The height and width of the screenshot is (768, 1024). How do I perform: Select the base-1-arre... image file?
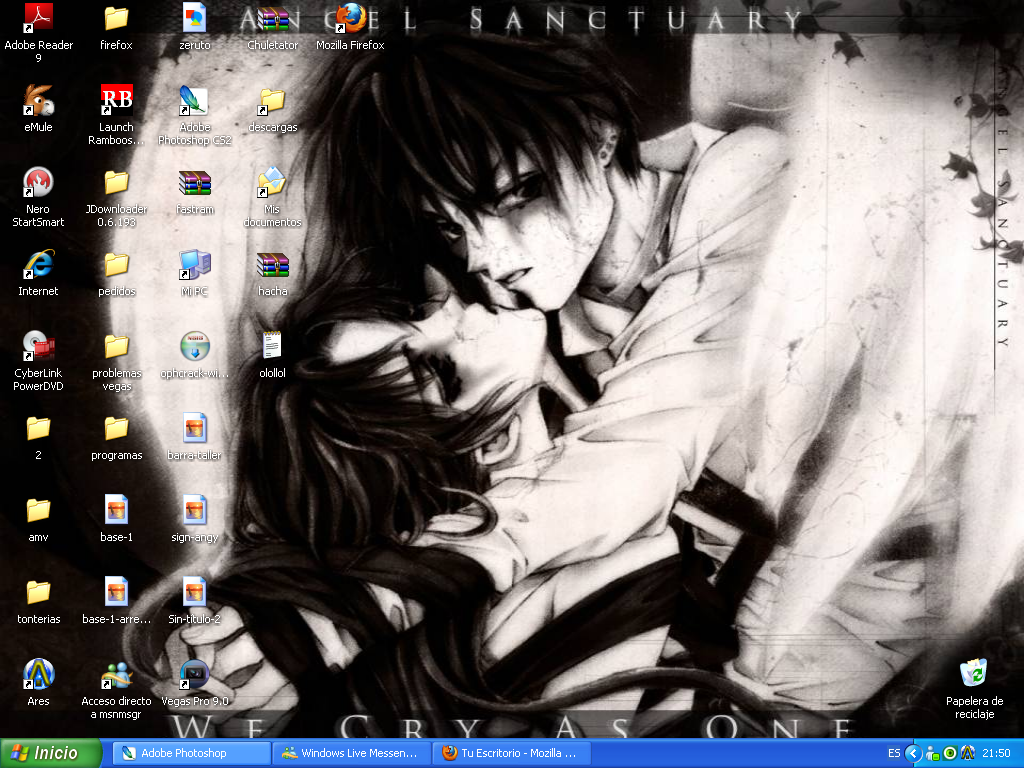point(116,592)
